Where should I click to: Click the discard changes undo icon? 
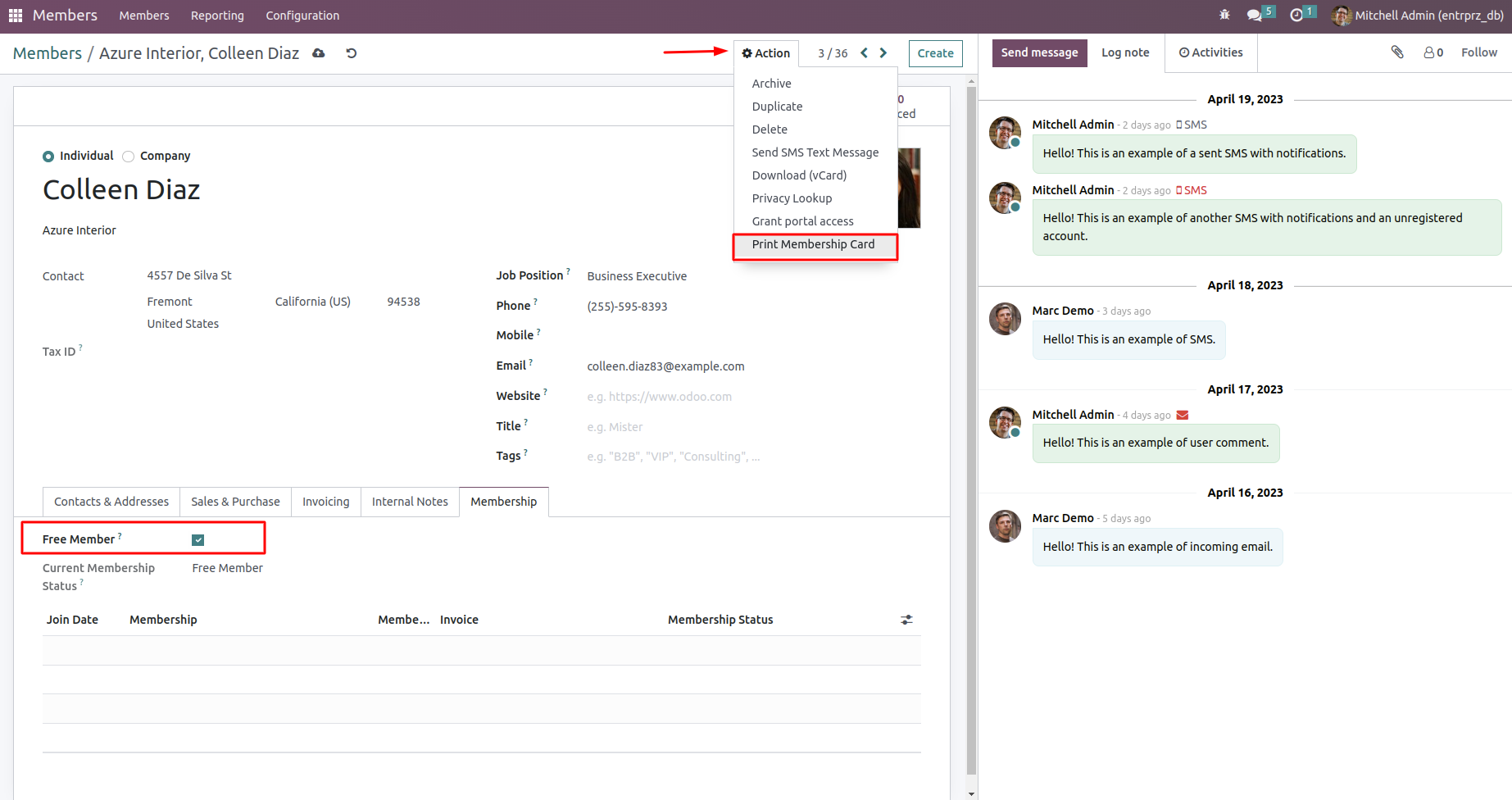(352, 53)
